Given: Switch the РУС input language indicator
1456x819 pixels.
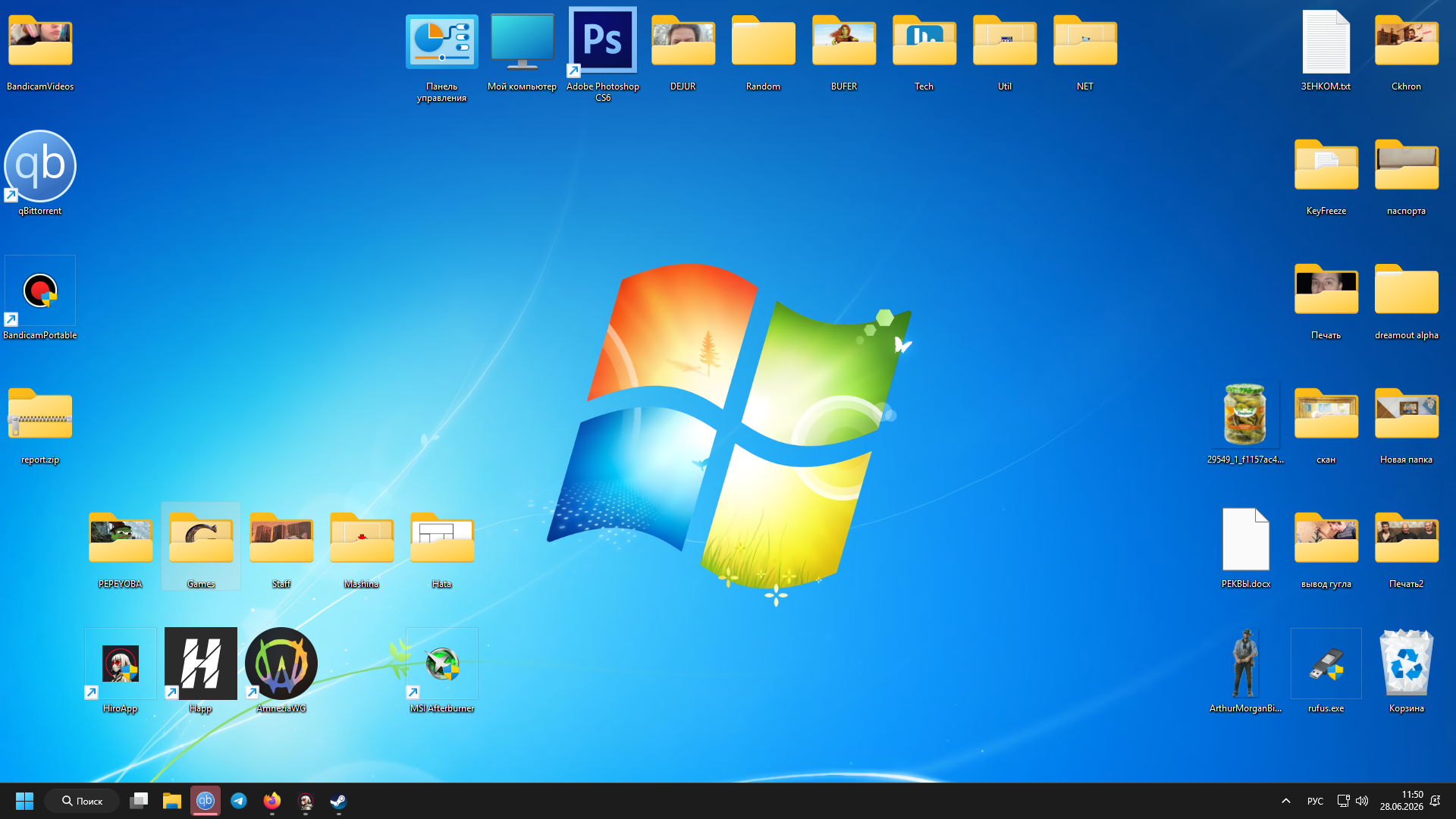Looking at the screenshot, I should click(x=1316, y=801).
